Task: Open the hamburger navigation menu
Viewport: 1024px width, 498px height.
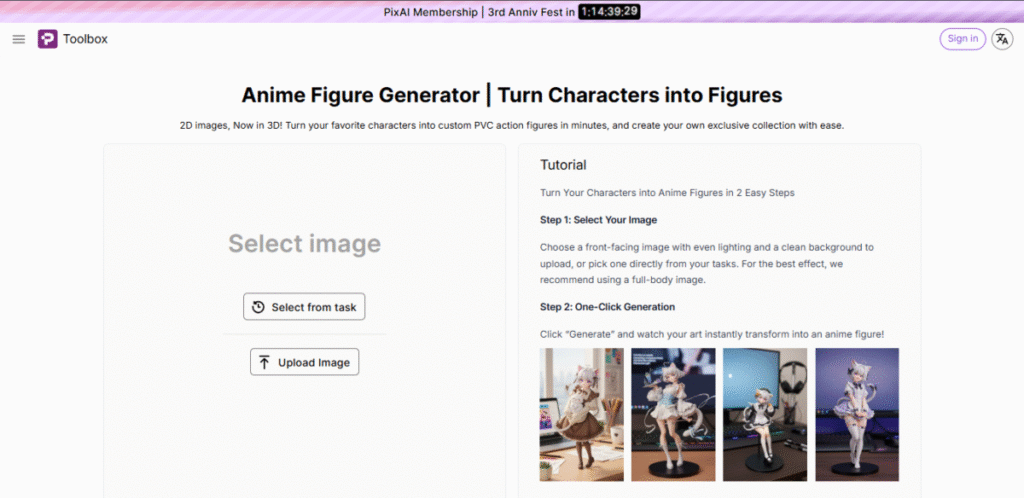Action: pyautogui.click(x=19, y=39)
